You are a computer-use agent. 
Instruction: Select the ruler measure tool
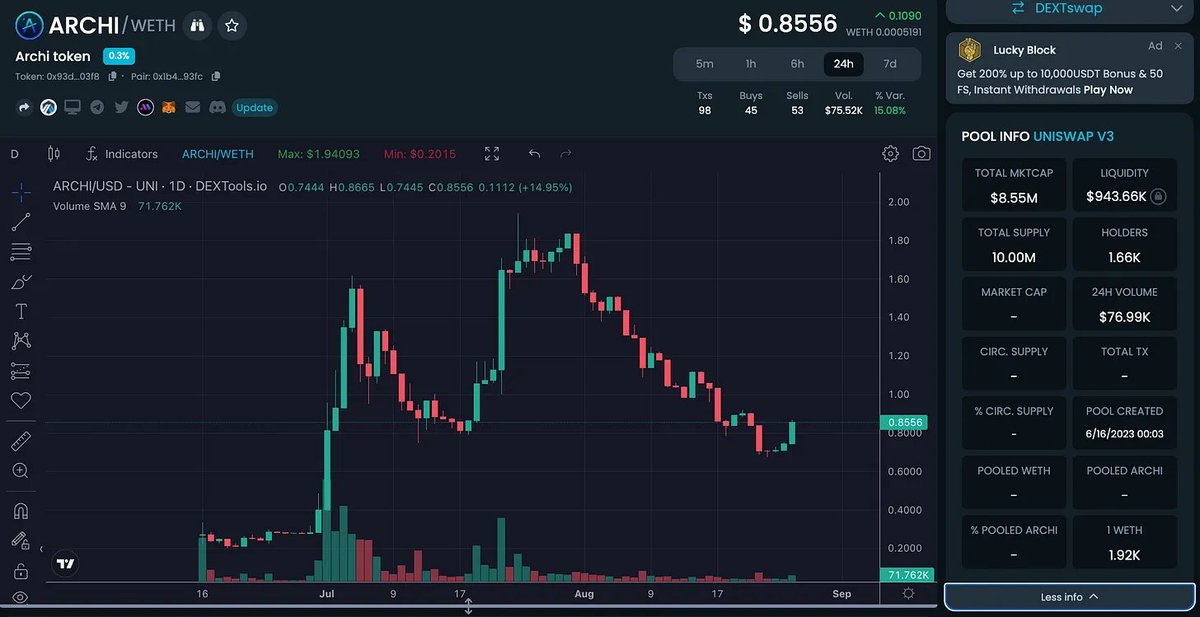click(x=21, y=441)
